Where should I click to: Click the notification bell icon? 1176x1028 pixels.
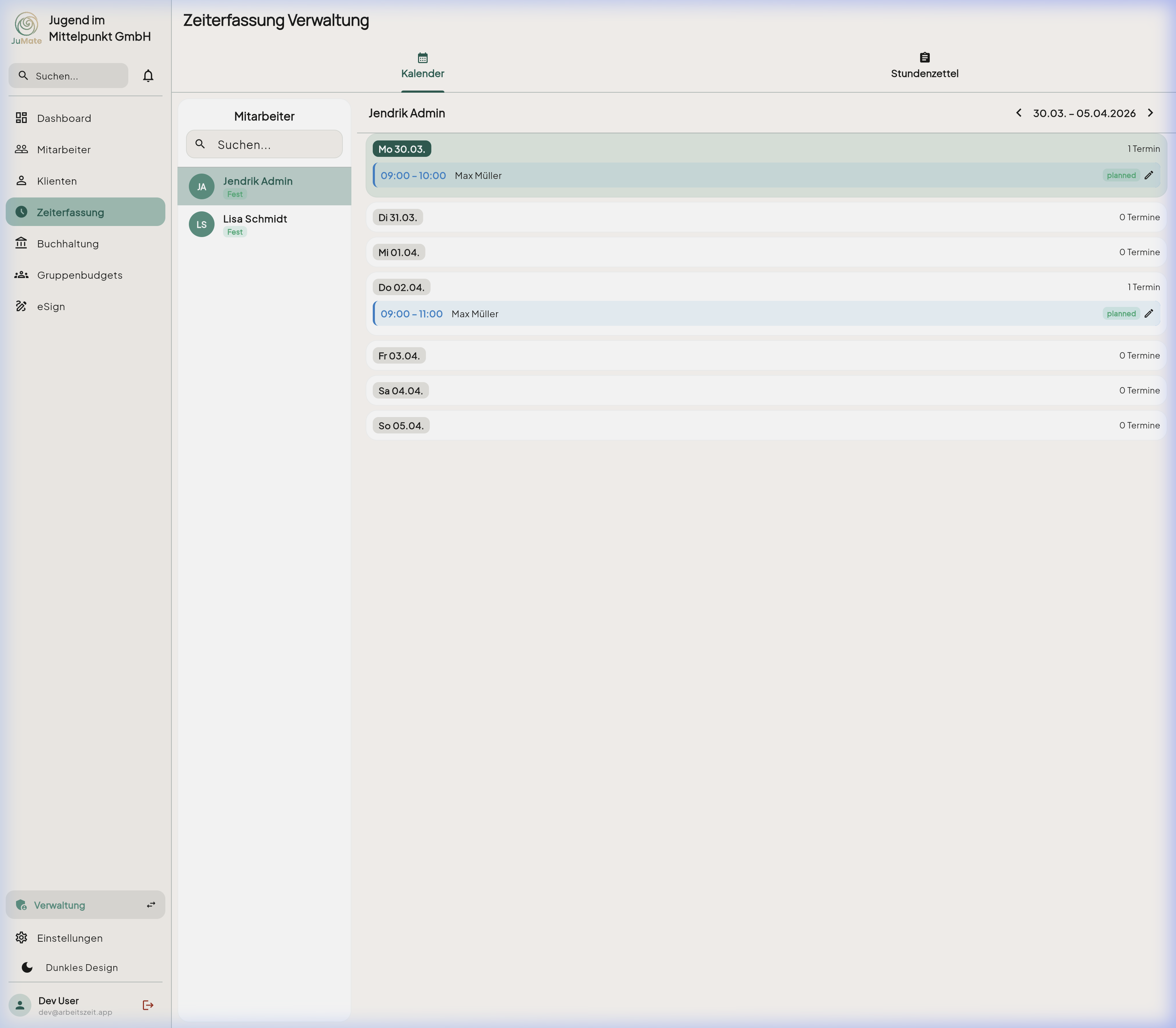[x=148, y=76]
